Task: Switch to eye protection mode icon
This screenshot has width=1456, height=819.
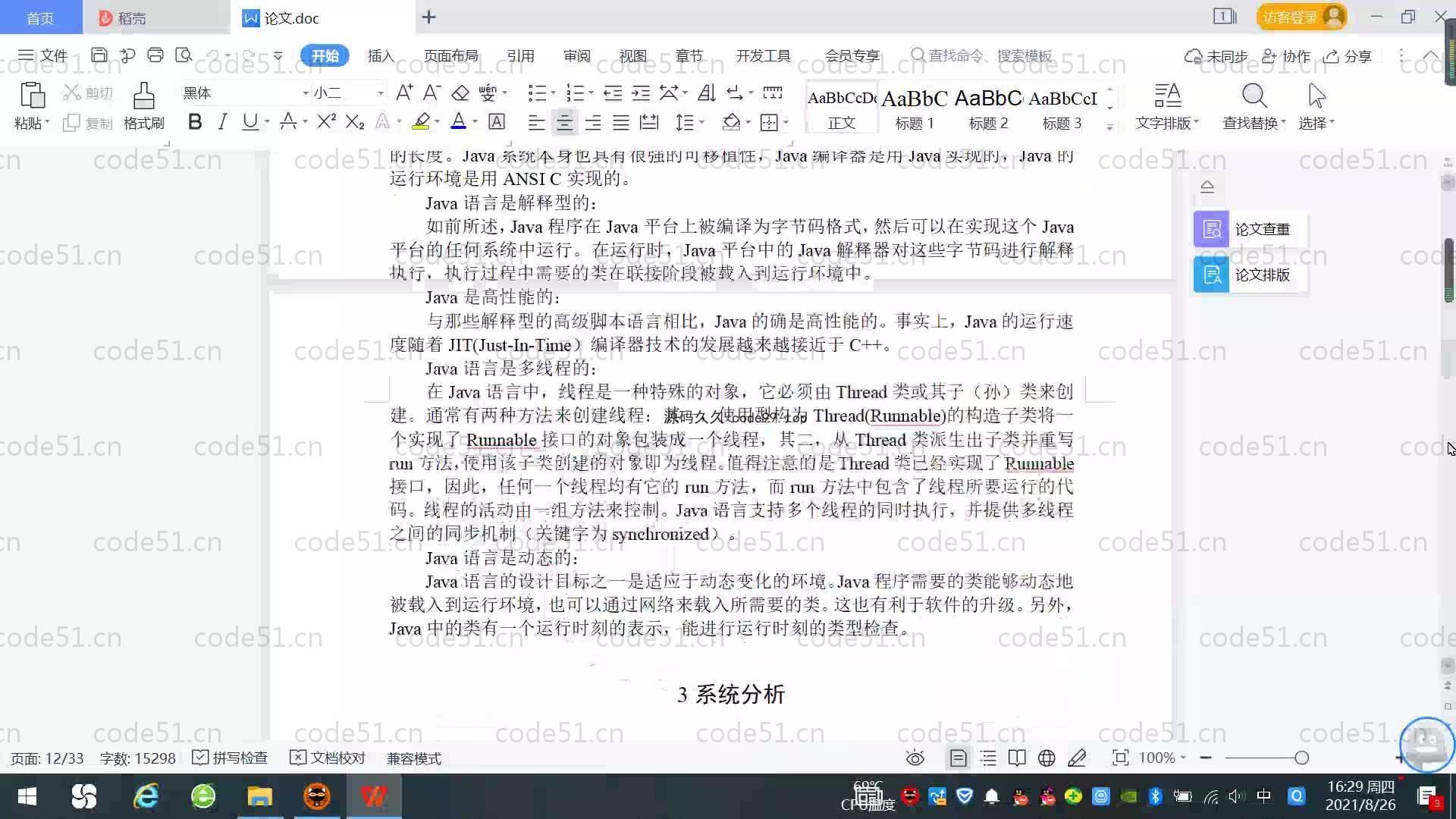Action: pyautogui.click(x=915, y=758)
